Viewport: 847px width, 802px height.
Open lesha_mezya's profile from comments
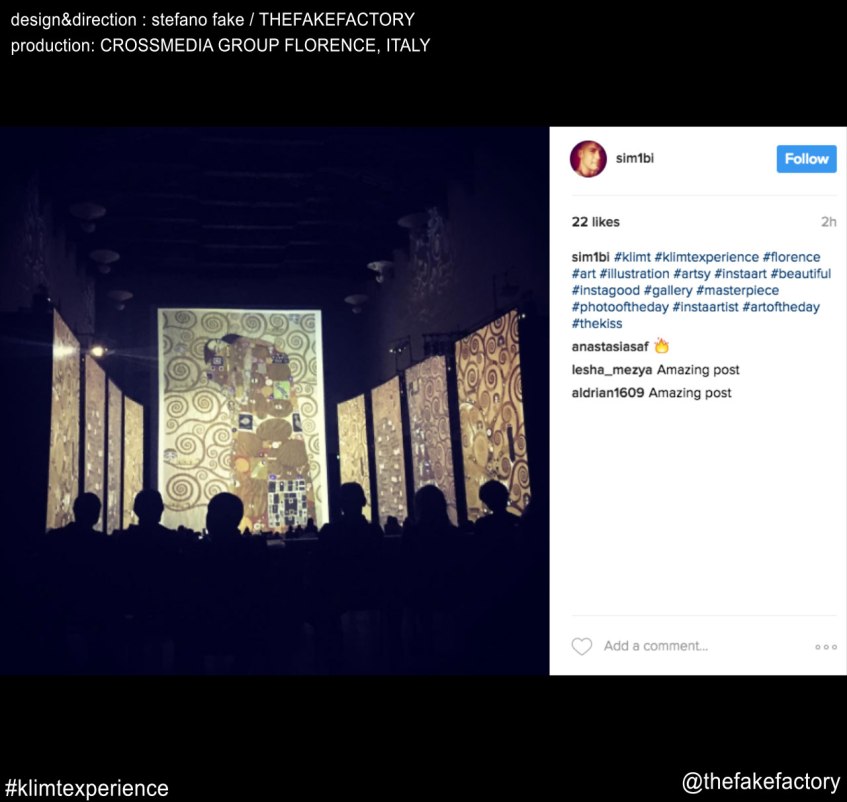pyautogui.click(x=611, y=370)
